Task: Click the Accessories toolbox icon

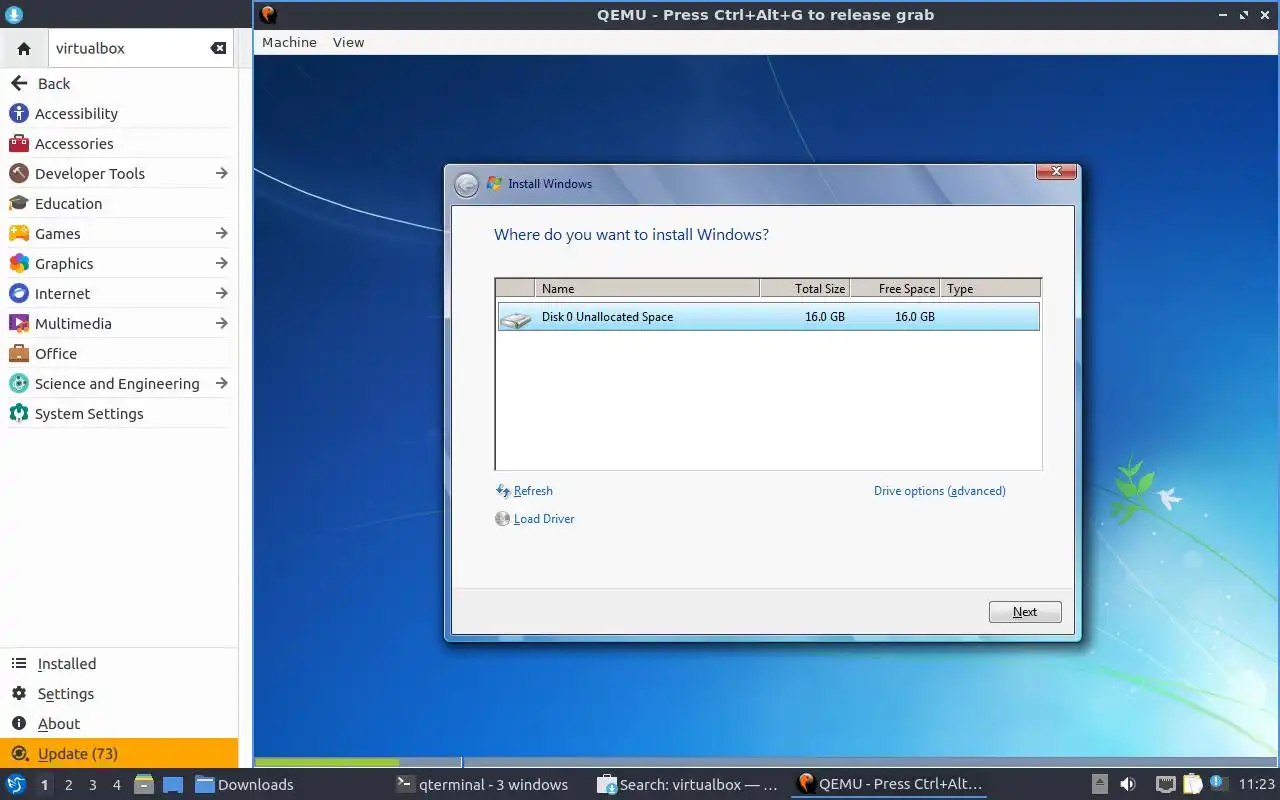Action: click(x=18, y=144)
